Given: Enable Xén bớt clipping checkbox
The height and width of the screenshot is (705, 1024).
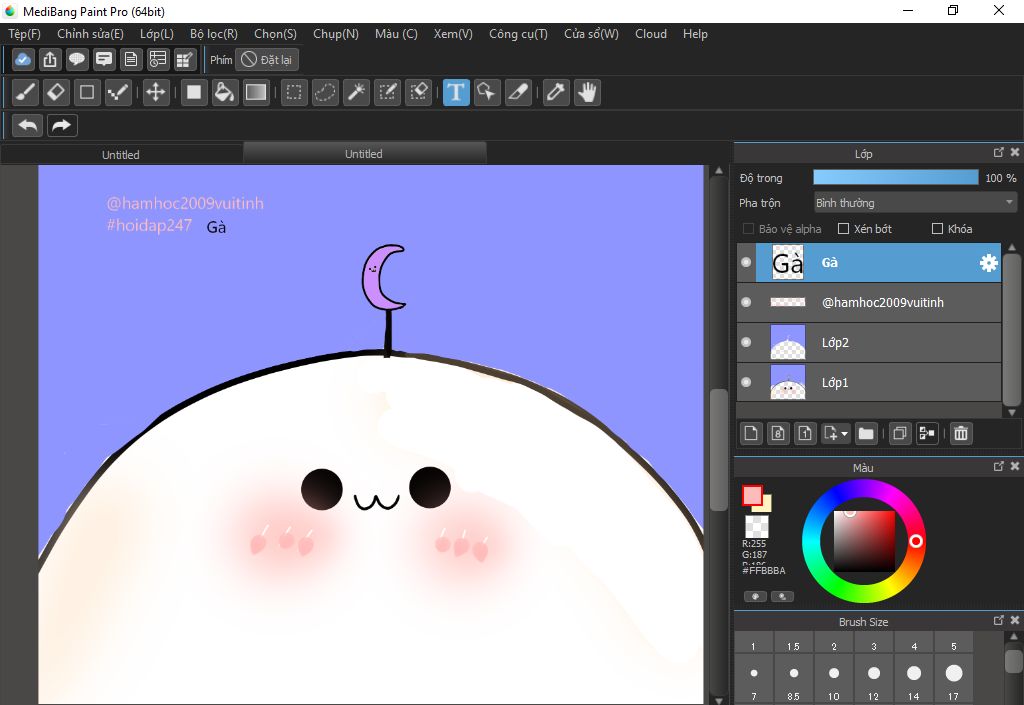Looking at the screenshot, I should point(843,228).
